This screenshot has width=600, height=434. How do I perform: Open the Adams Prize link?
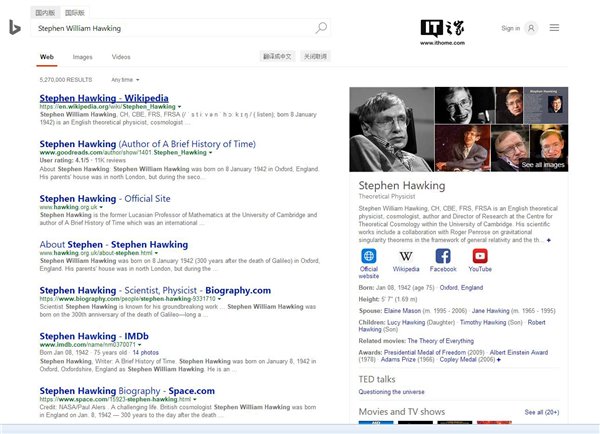point(397,359)
